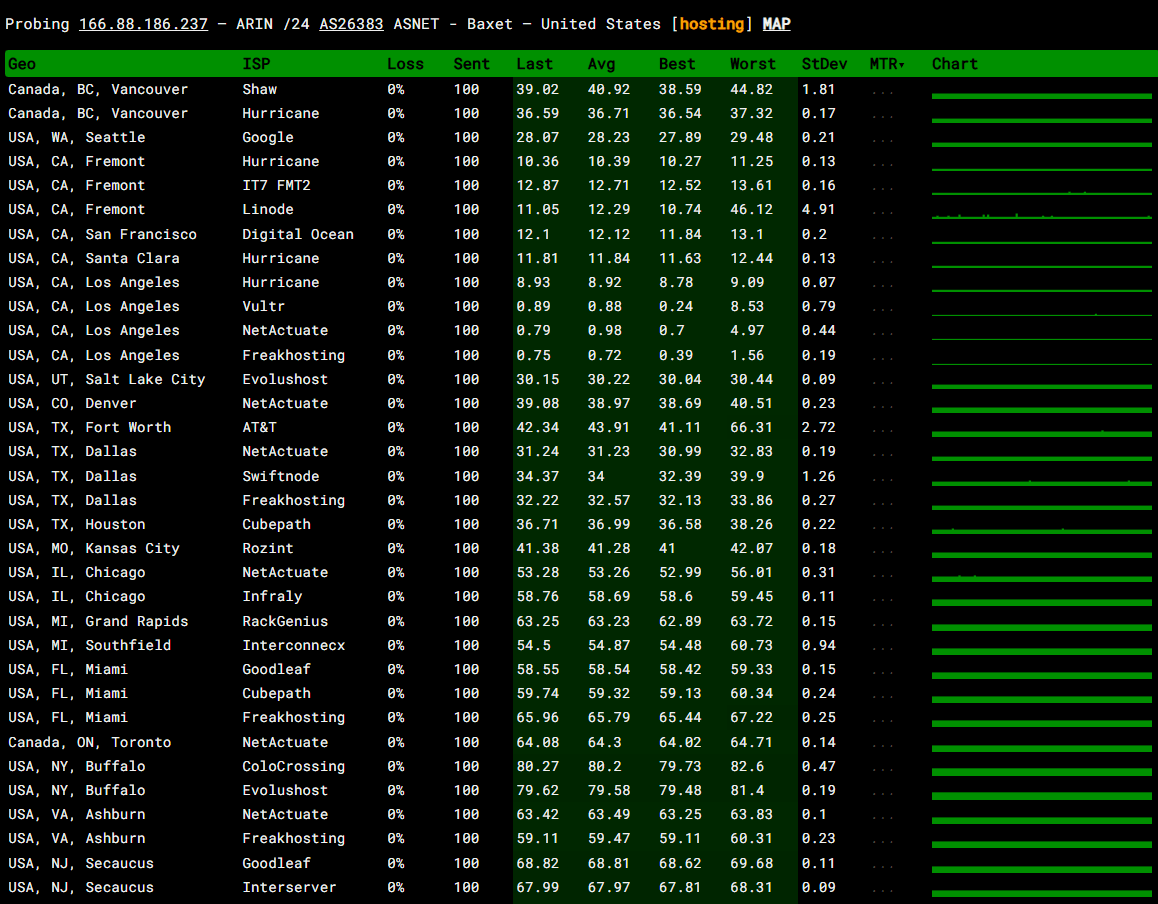Click the 'Rozint' ISP cell

pos(268,549)
